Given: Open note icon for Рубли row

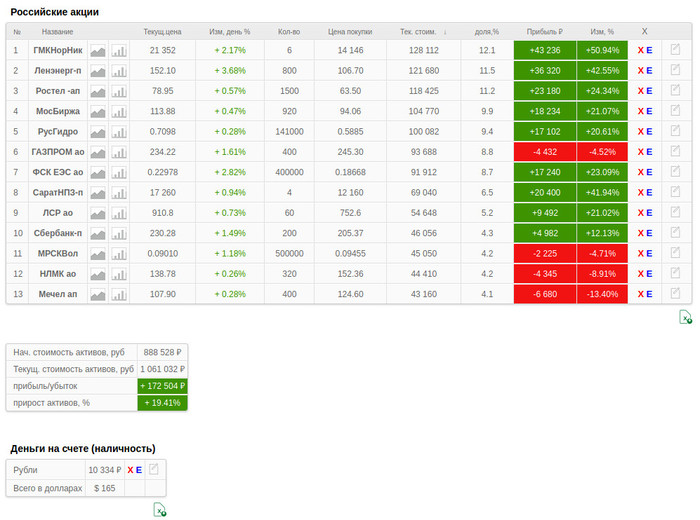Looking at the screenshot, I should (154, 469).
